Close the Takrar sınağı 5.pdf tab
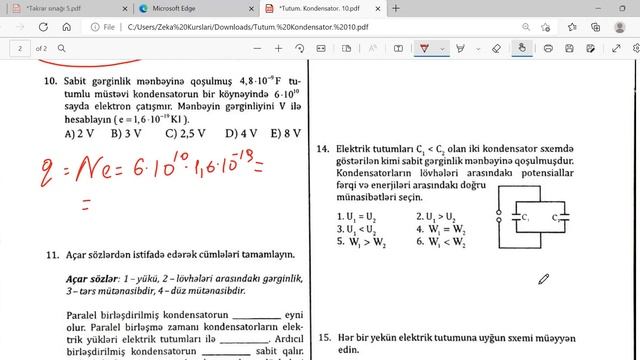640x360 pixels. (125, 9)
